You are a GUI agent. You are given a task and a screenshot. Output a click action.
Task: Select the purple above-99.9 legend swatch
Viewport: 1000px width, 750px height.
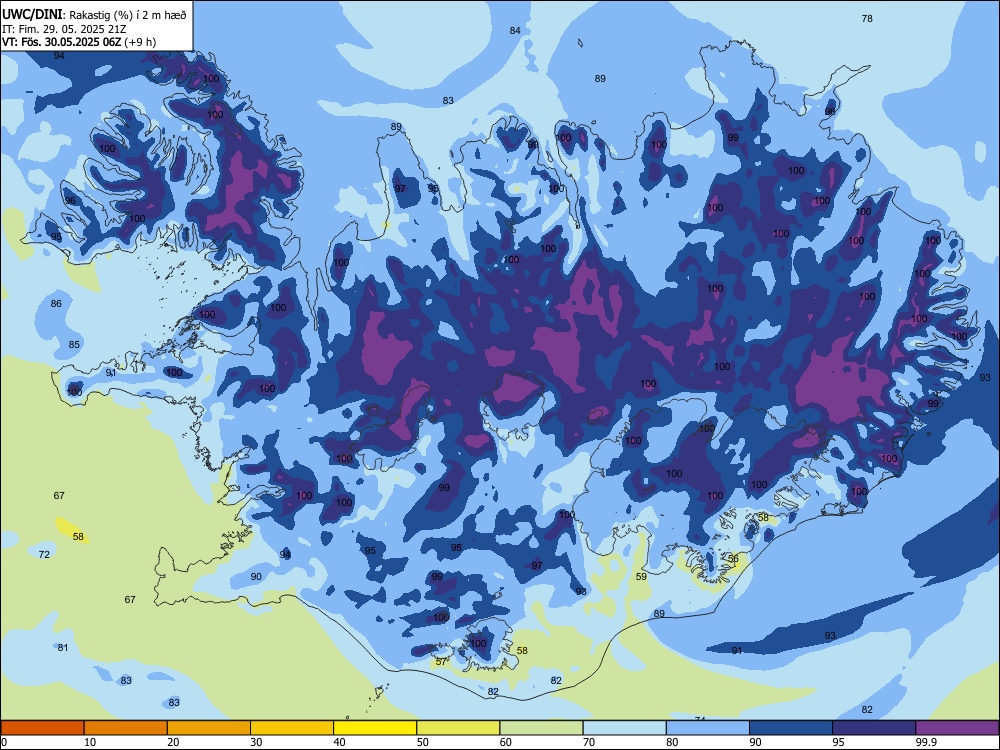[x=957, y=728]
